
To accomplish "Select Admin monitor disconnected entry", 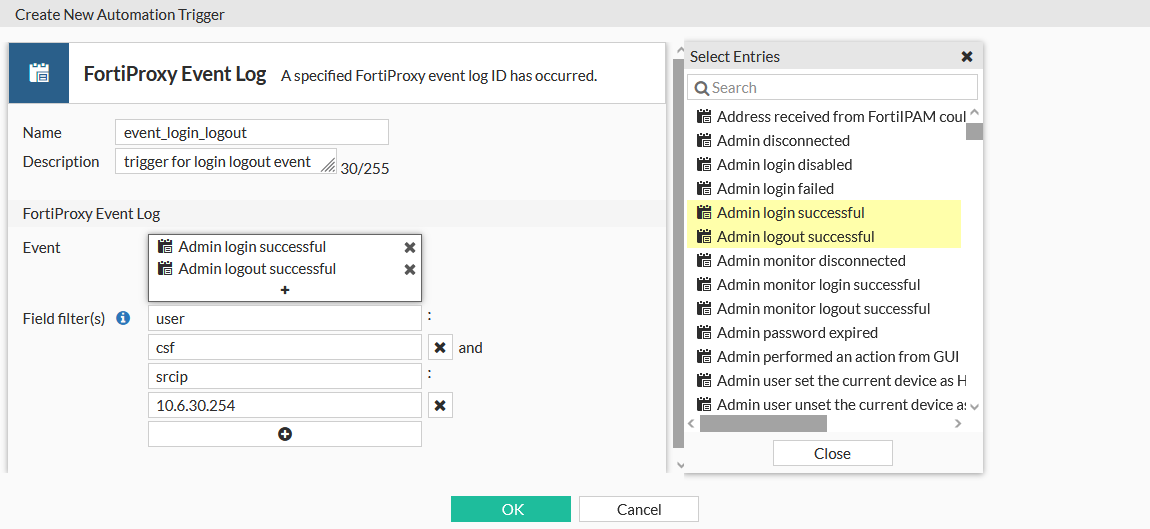I will (811, 260).
